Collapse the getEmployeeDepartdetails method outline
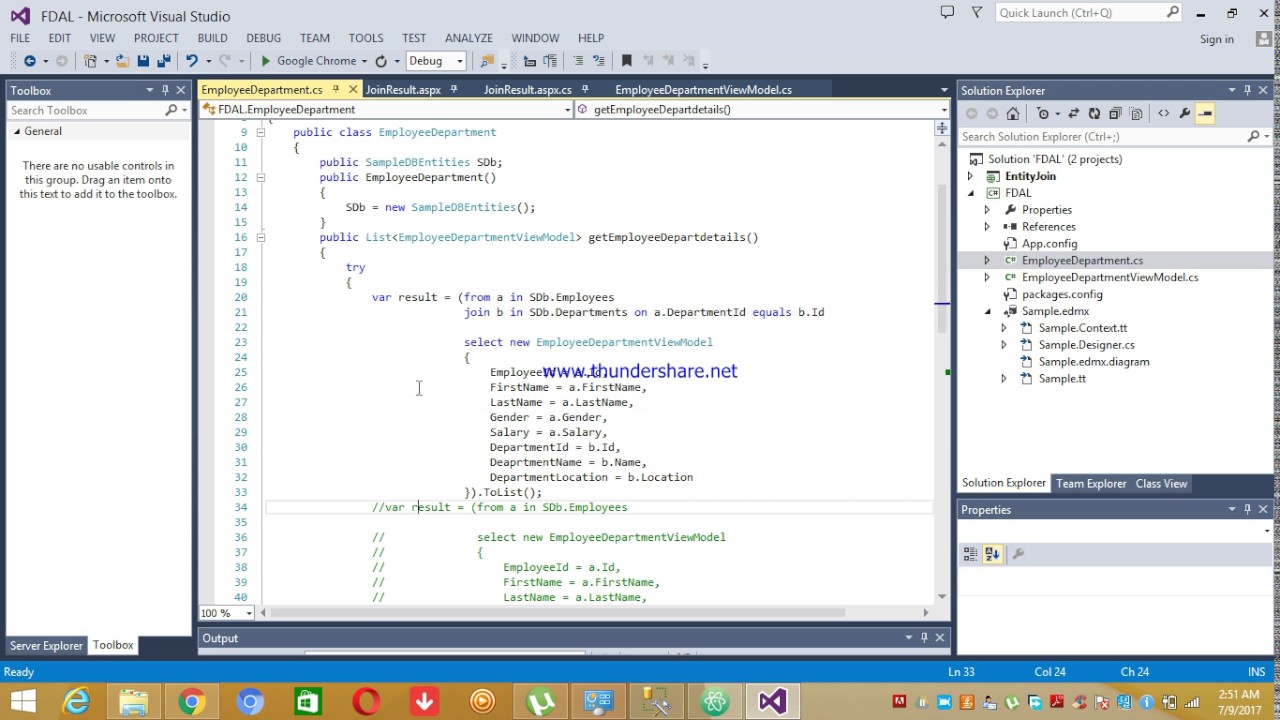1280x720 pixels. click(x=260, y=237)
